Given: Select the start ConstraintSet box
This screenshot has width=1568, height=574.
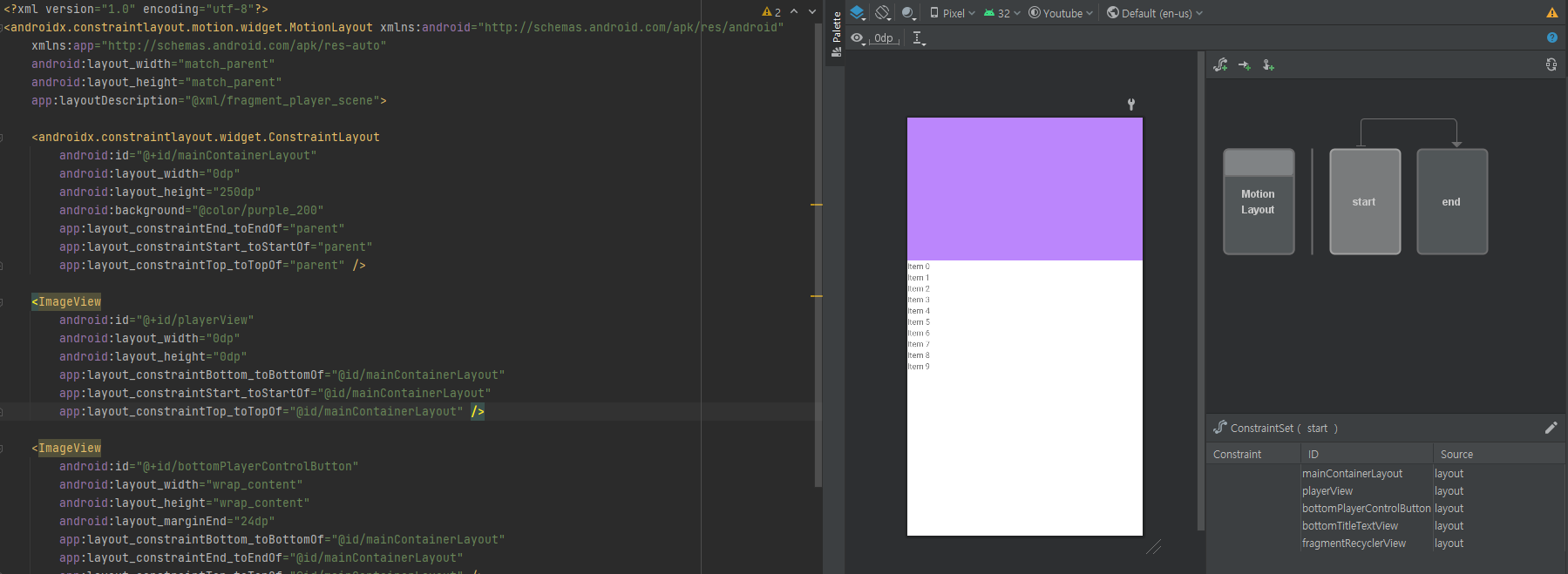Looking at the screenshot, I should (1365, 202).
